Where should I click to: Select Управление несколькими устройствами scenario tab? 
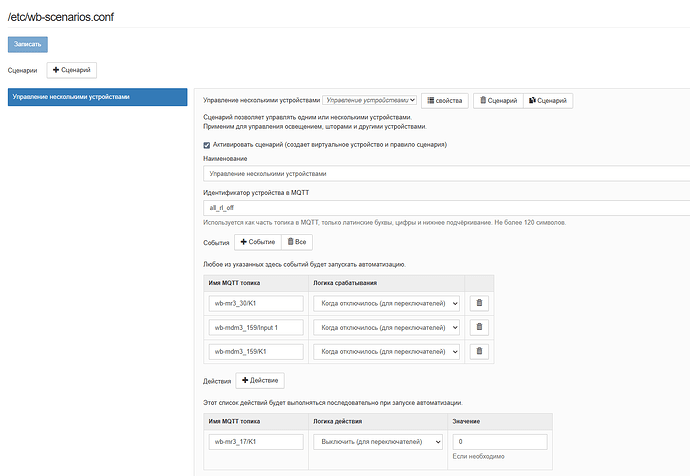97,97
